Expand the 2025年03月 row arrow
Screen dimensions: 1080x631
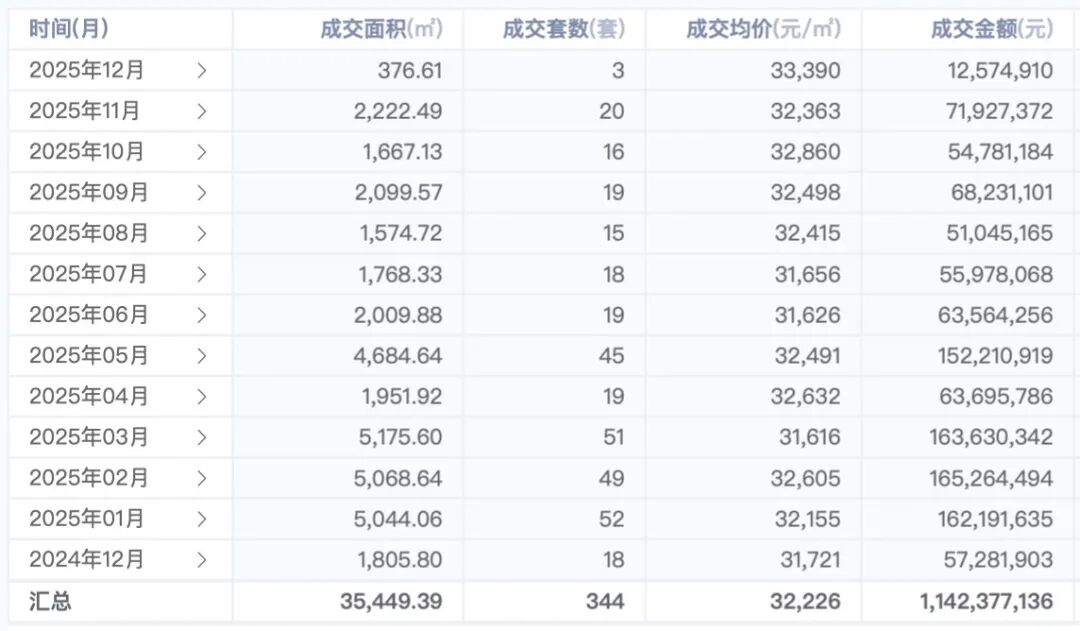click(202, 437)
